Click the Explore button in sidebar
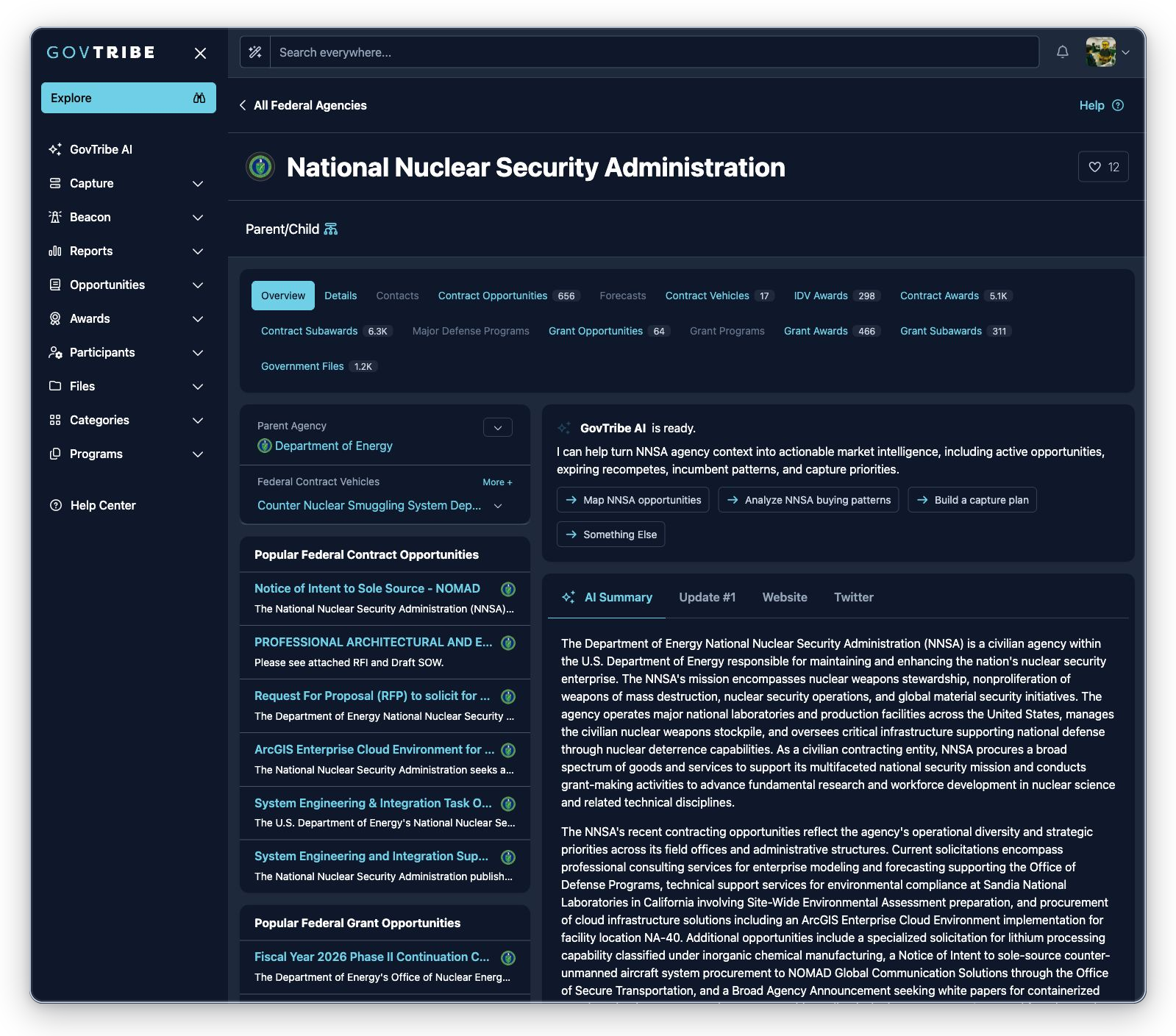 [129, 98]
